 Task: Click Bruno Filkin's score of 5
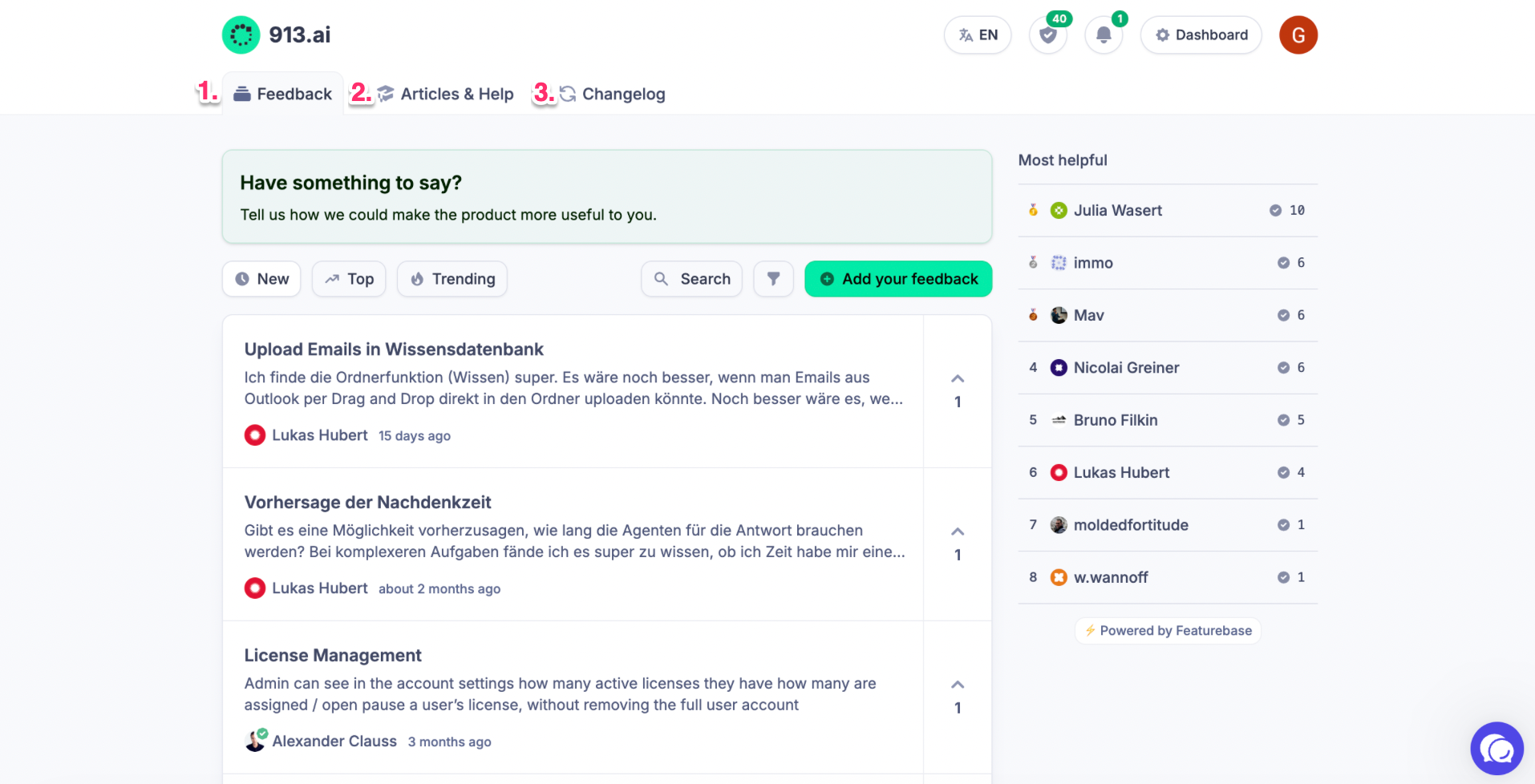(1301, 420)
